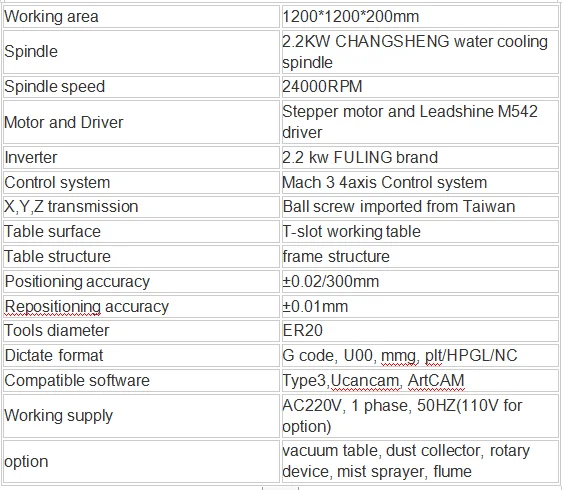
Task: Click the T-slot working table cell
Action: 420,232
